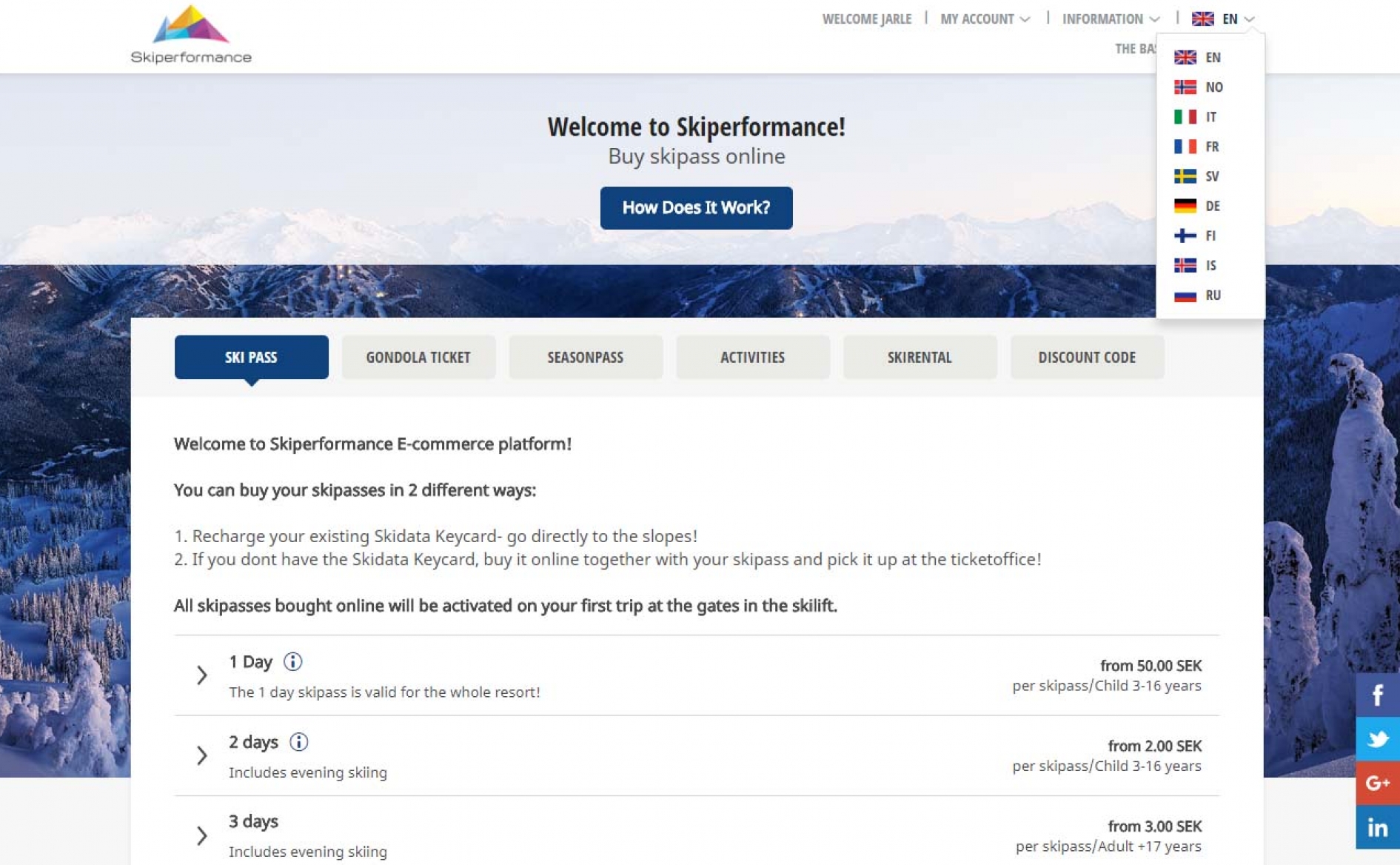Viewport: 1400px width, 865px height.
Task: Select Norwegian (NO) language
Action: [1198, 87]
